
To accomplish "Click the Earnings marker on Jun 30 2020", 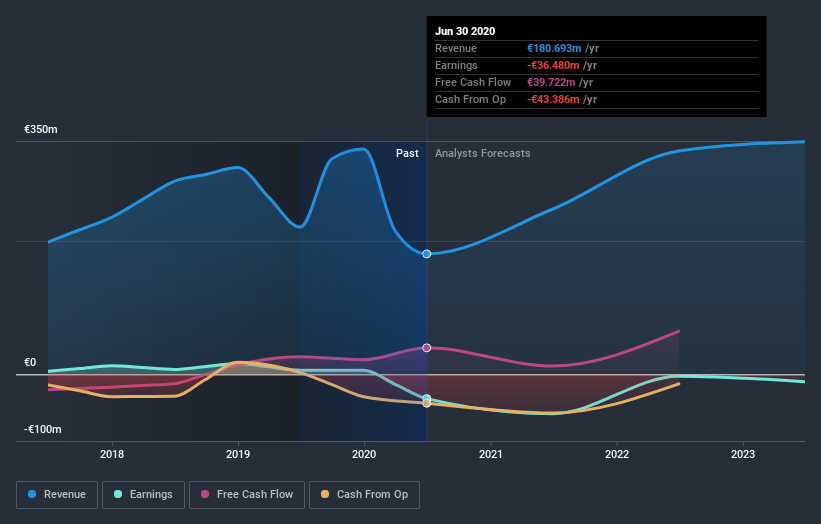I will pyautogui.click(x=427, y=398).
